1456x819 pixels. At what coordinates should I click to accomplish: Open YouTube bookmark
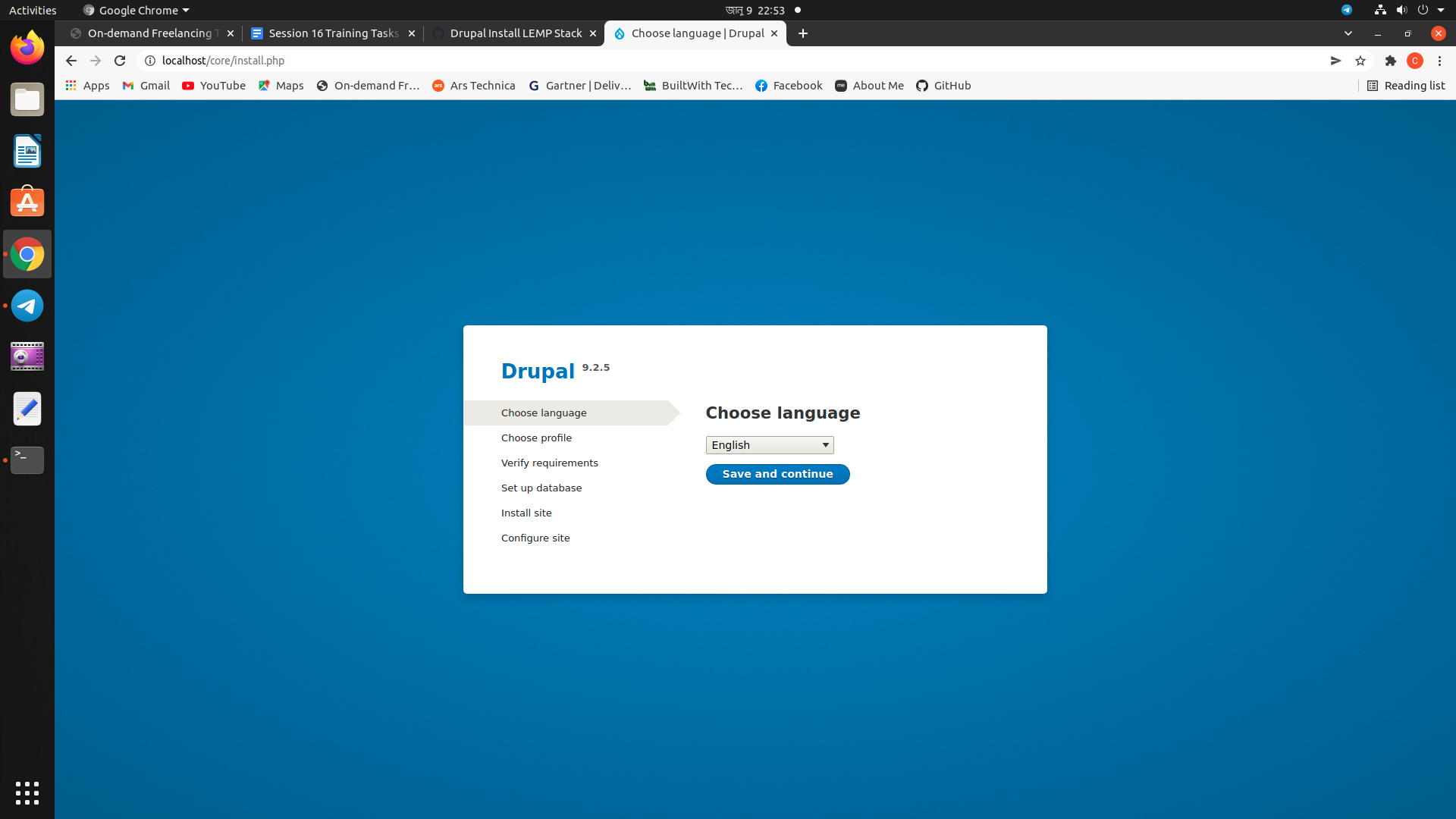214,86
